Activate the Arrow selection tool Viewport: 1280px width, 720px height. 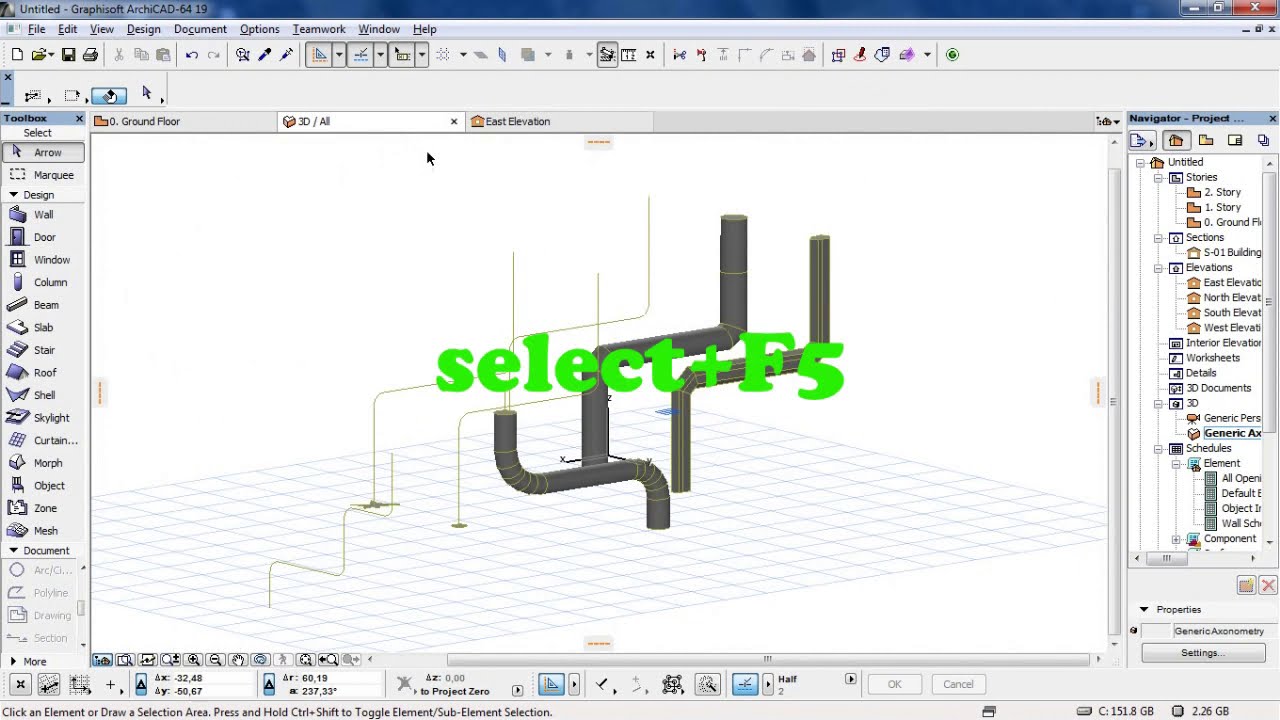tap(42, 152)
